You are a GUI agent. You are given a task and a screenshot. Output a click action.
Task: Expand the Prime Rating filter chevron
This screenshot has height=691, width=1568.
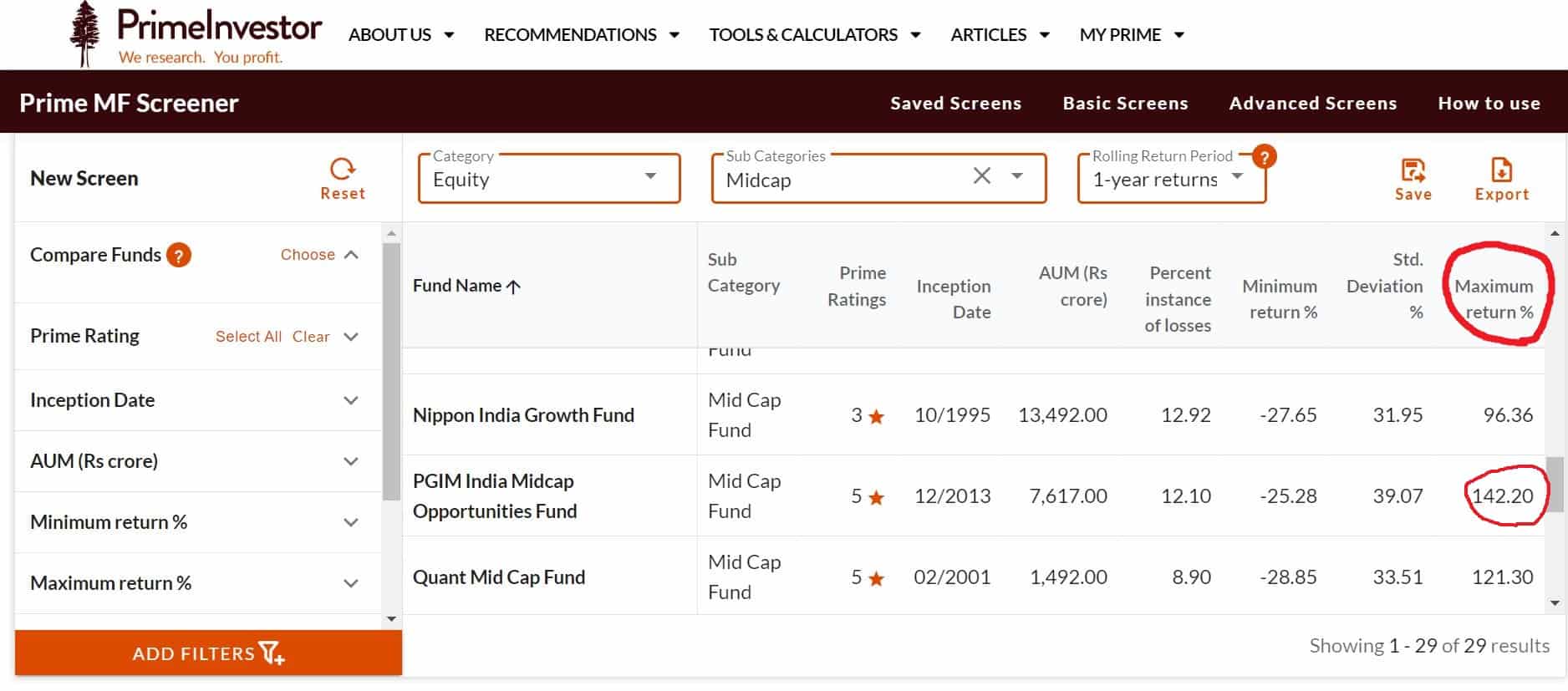click(x=351, y=337)
